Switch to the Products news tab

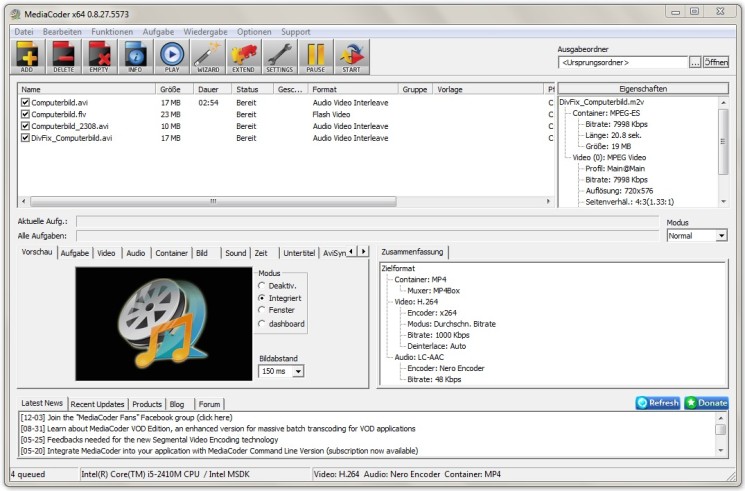147,404
